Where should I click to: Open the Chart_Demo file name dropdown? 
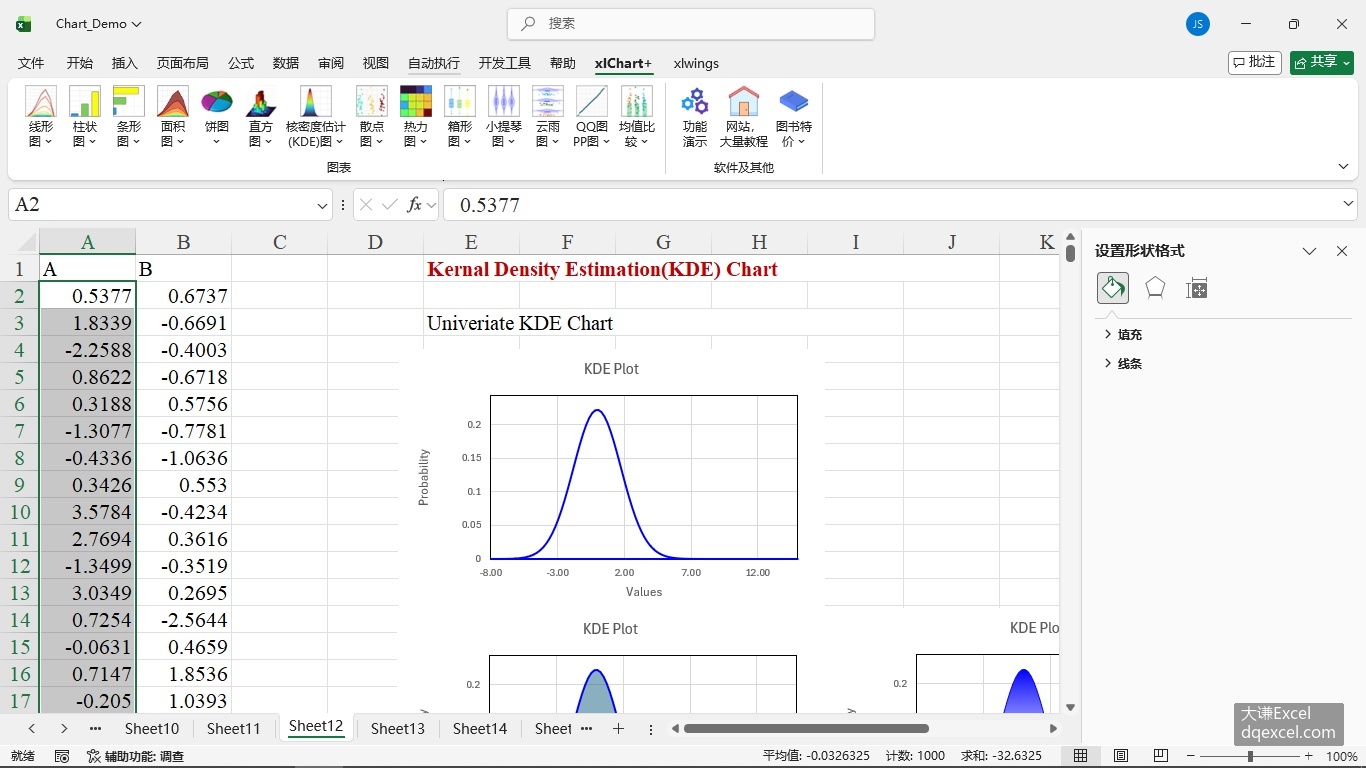pyautogui.click(x=99, y=24)
